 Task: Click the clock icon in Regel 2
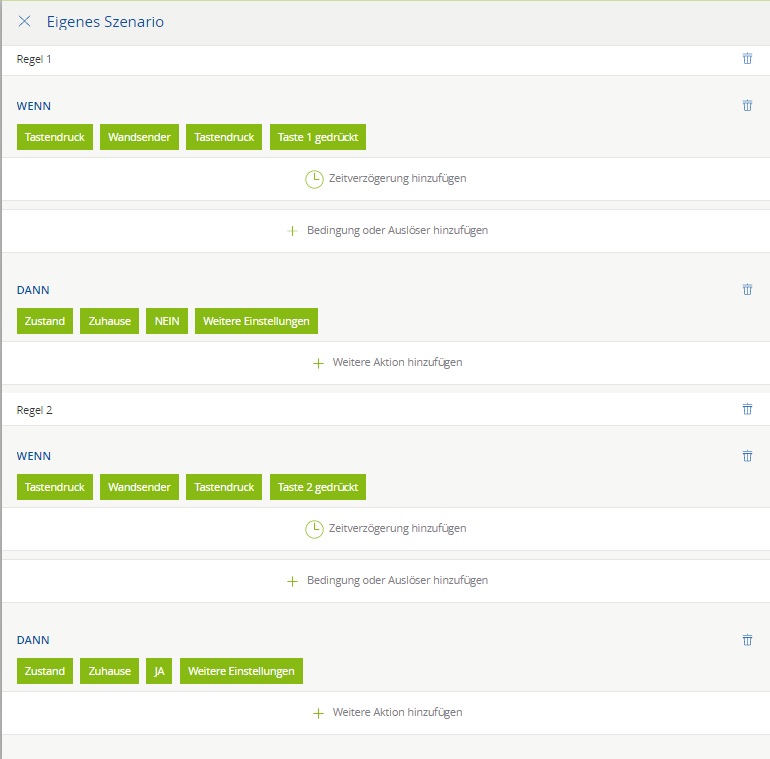[314, 528]
